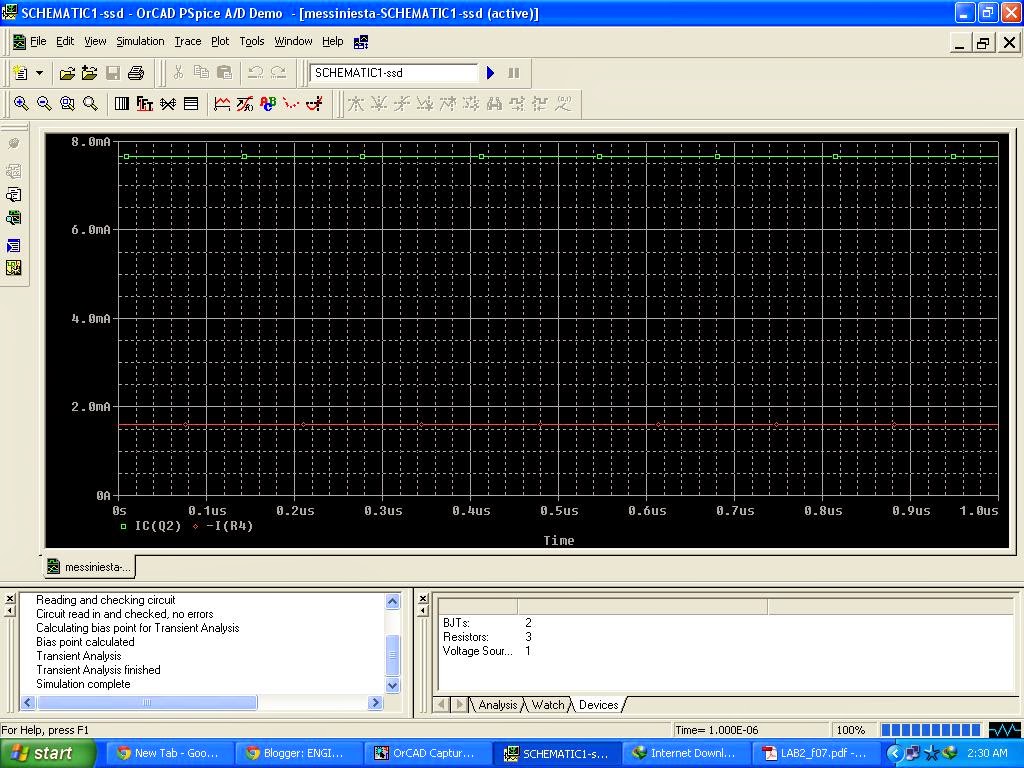The image size is (1024, 768).
Task: Toggle the cursor icon
Action: pyautogui.click(x=314, y=103)
